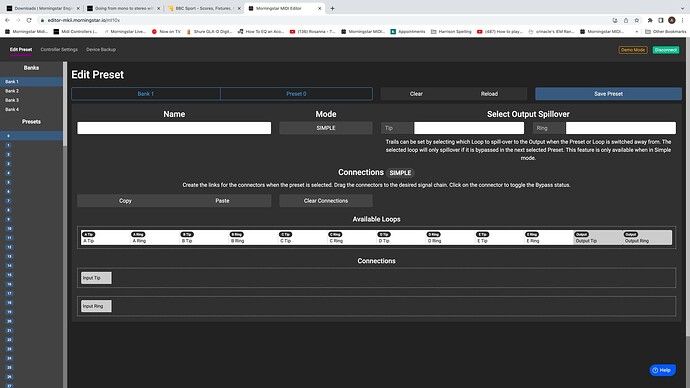This screenshot has height=388, width=690.
Task: Open the Device Backup tab
Action: (101, 50)
